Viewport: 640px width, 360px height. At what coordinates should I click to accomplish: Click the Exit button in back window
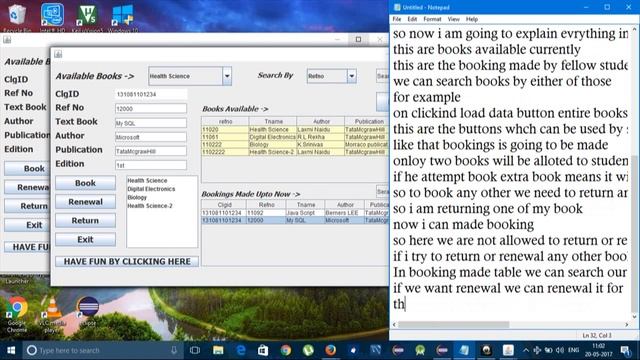(x=27, y=225)
